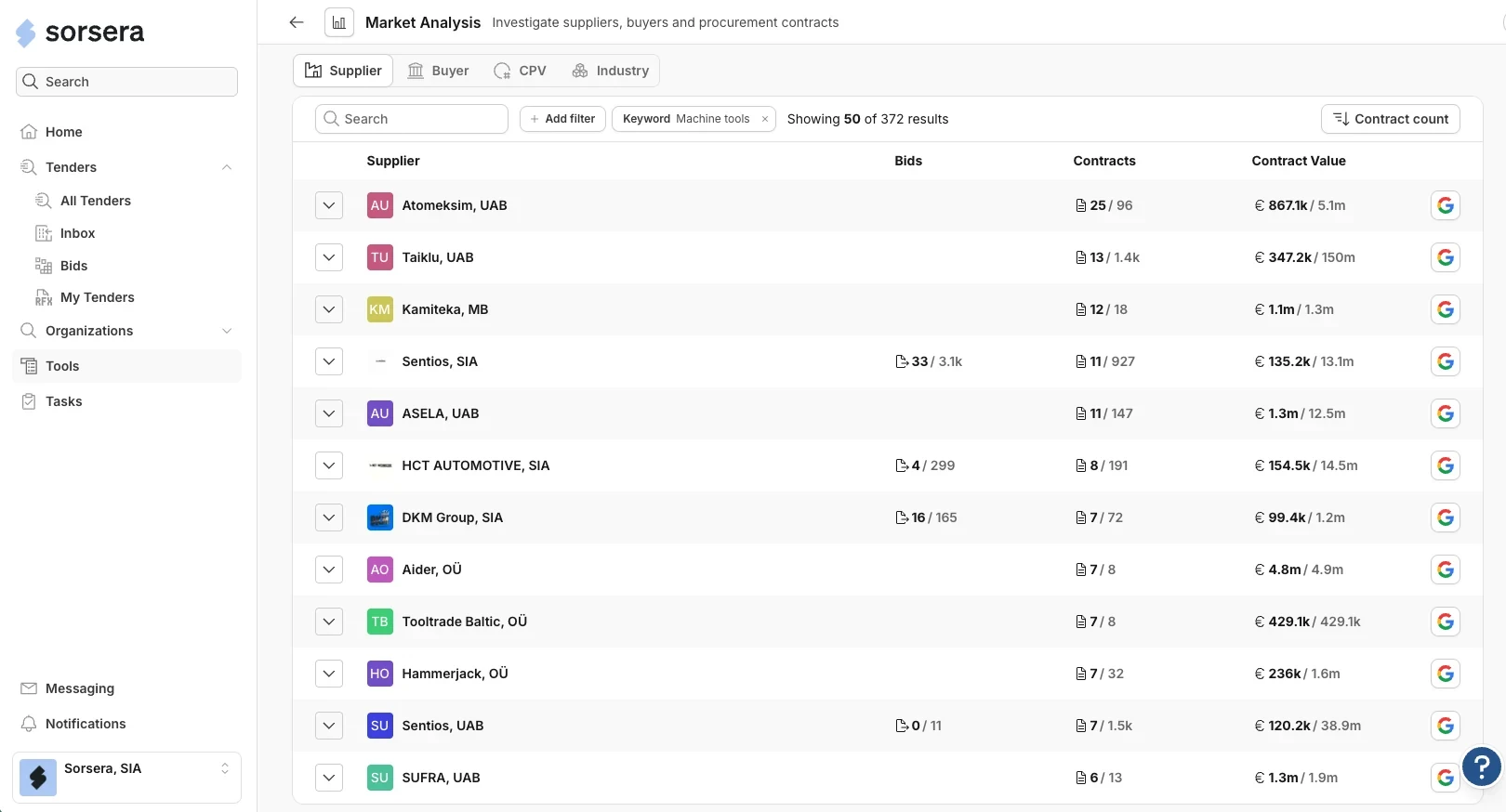Open the Sorsera, SIA account switcher
The width and height of the screenshot is (1506, 812).
[x=126, y=777]
